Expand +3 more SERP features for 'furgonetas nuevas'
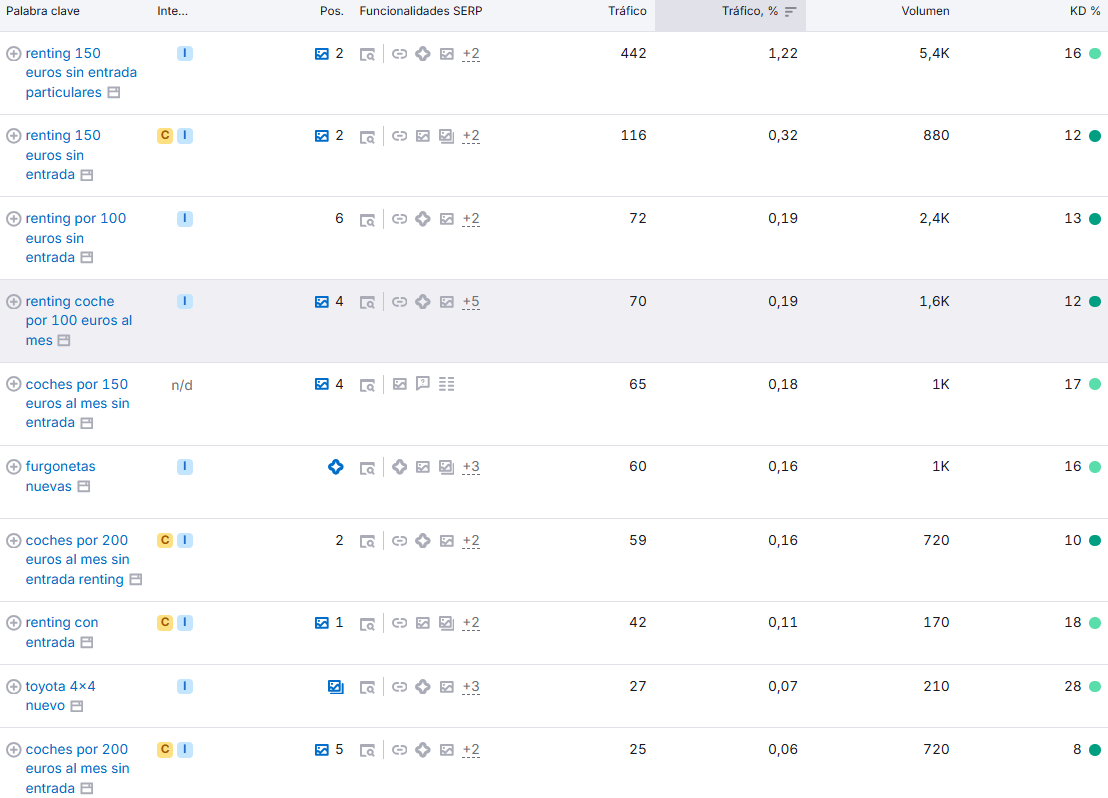 (x=471, y=467)
